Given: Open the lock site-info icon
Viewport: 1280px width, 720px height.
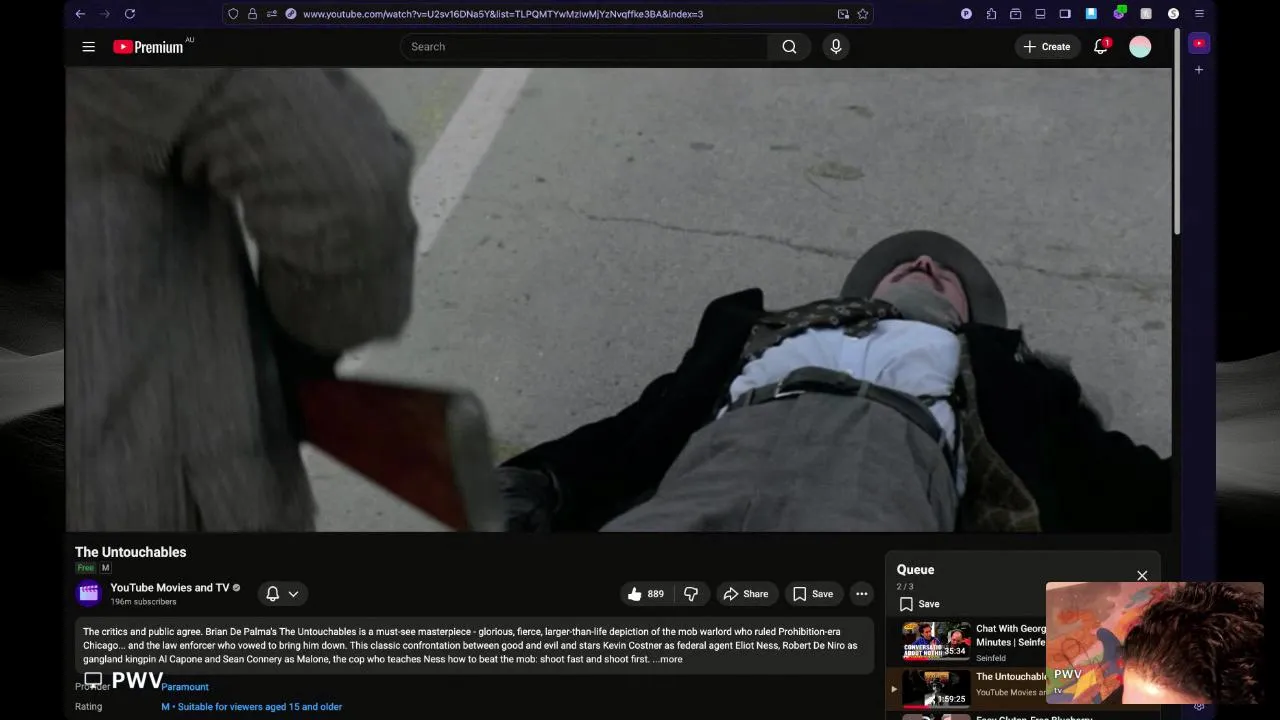Looking at the screenshot, I should pyautogui.click(x=252, y=14).
